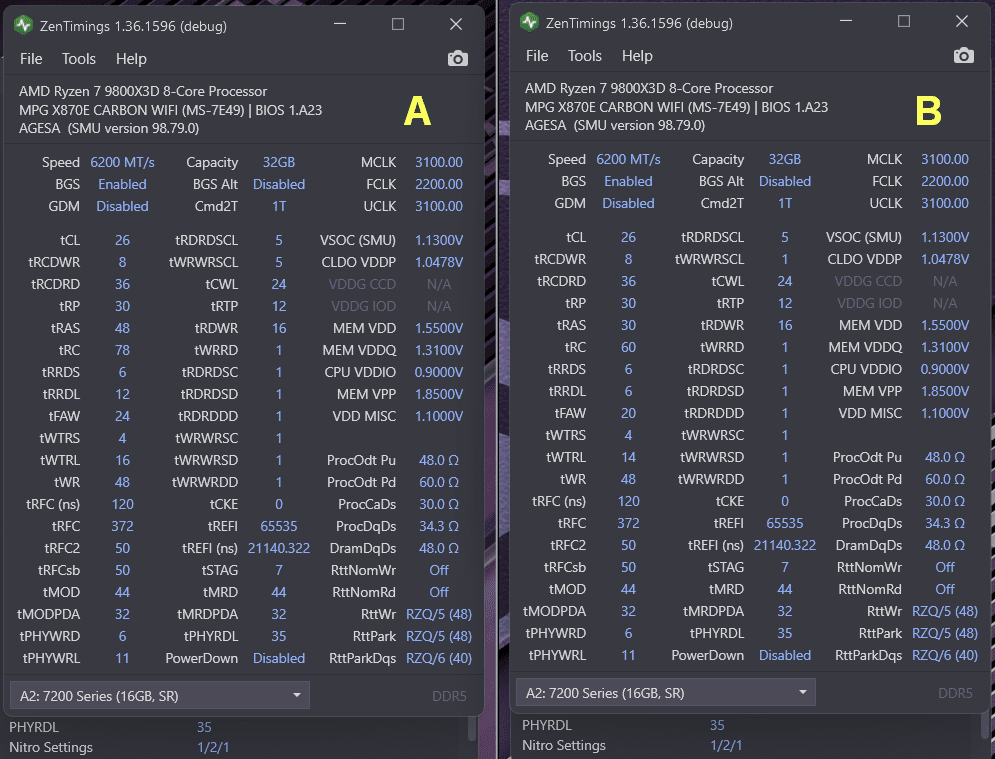Minimize ZenTimings window A
Image resolution: width=995 pixels, height=759 pixels.
[x=340, y=24]
